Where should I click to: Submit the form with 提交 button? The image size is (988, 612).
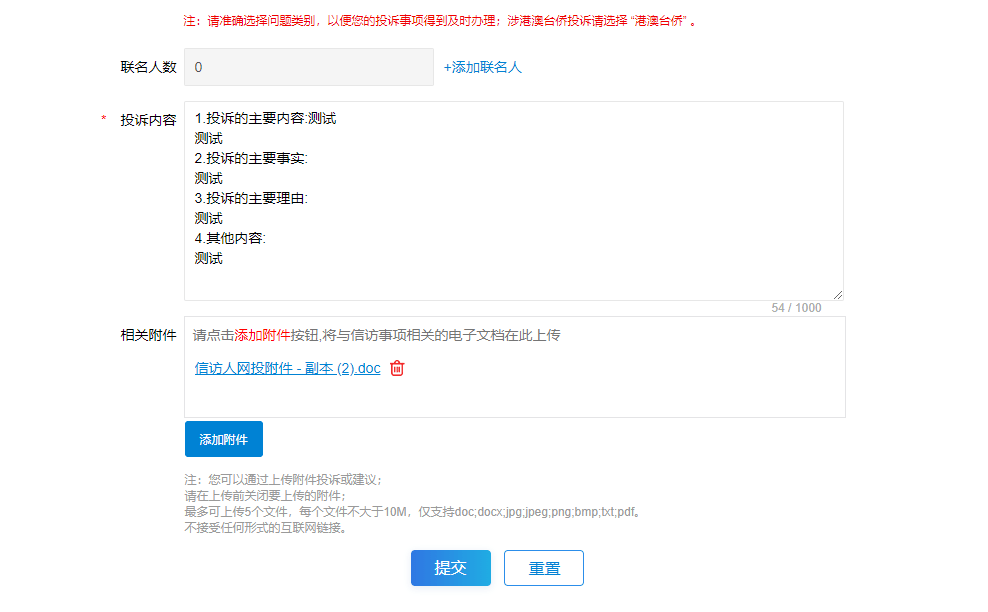tap(450, 568)
